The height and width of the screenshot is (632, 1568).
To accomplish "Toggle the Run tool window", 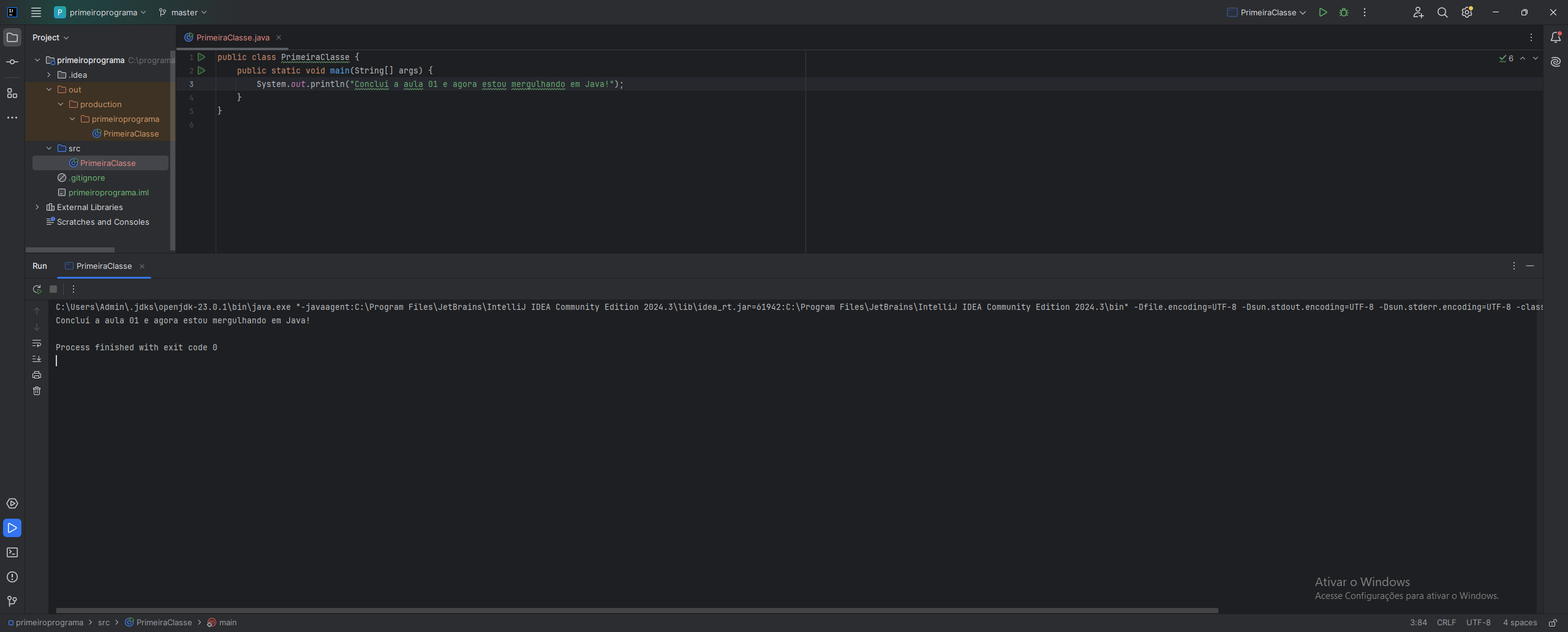I will pyautogui.click(x=12, y=528).
